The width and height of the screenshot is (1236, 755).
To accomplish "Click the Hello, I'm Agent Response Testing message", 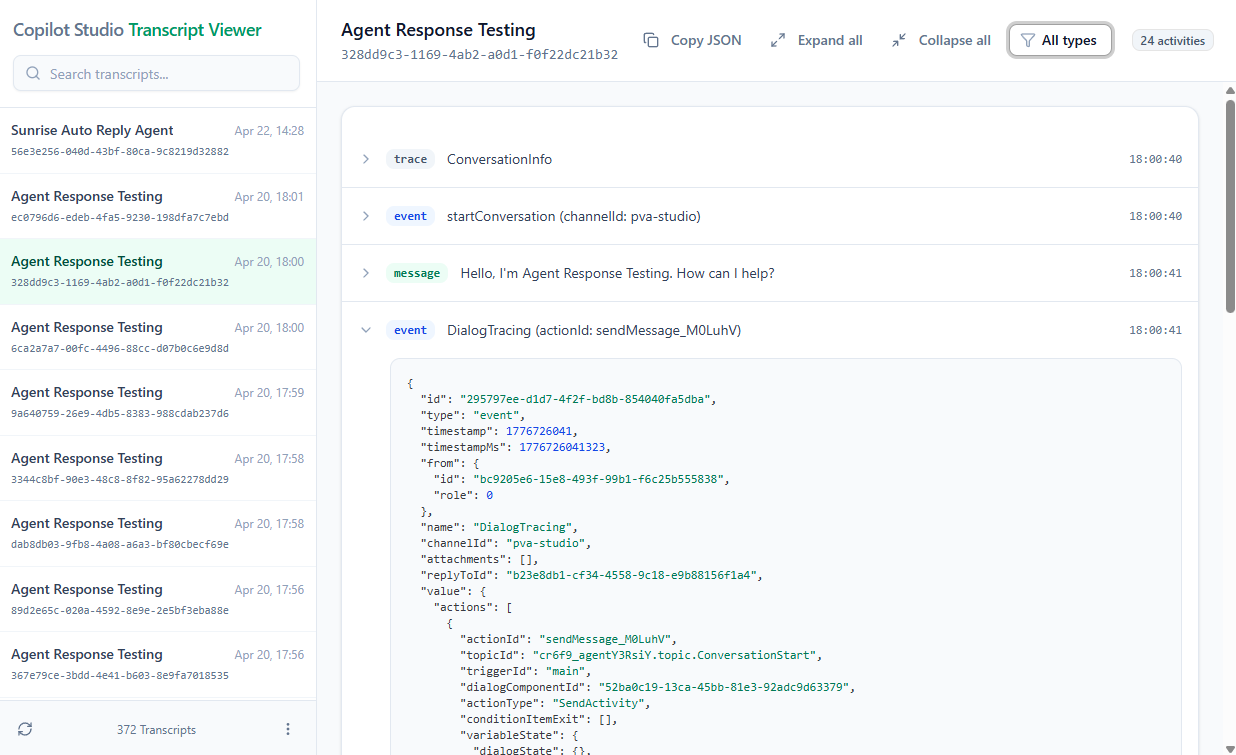I will click(617, 273).
